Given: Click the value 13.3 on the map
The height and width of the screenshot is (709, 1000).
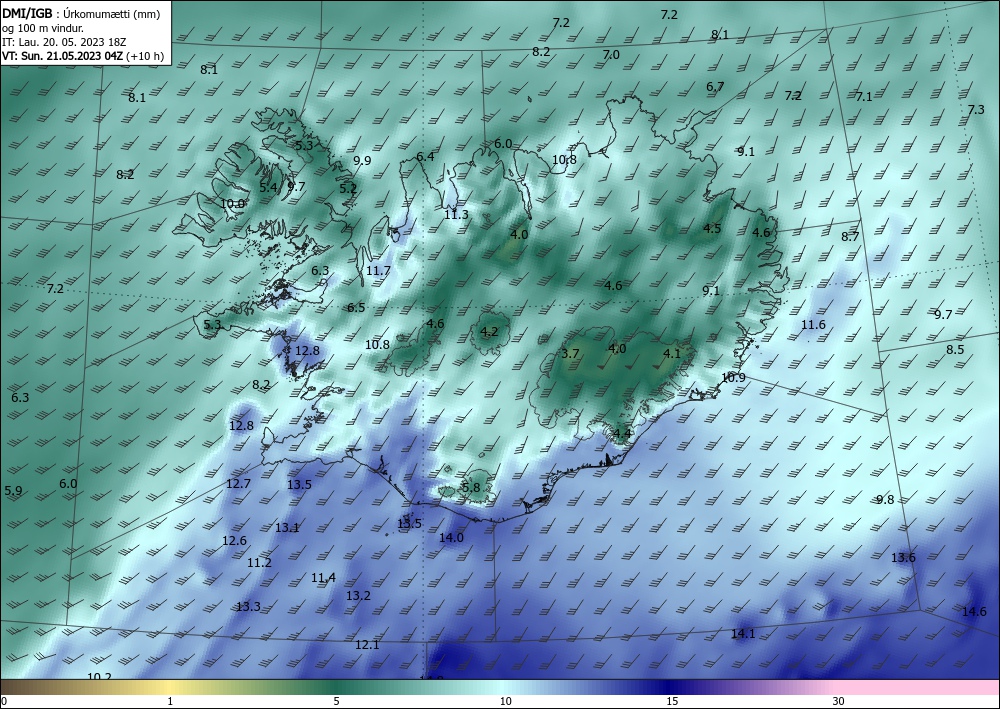Looking at the screenshot, I should pyautogui.click(x=248, y=606).
